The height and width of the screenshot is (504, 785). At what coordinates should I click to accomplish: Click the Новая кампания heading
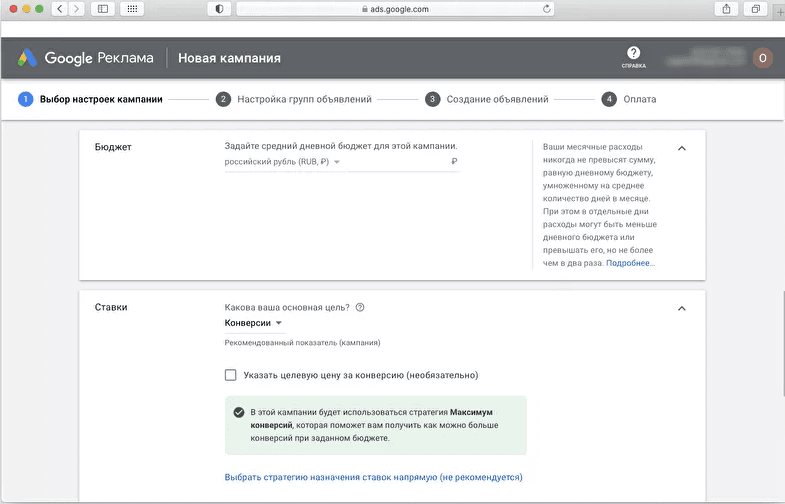point(229,58)
